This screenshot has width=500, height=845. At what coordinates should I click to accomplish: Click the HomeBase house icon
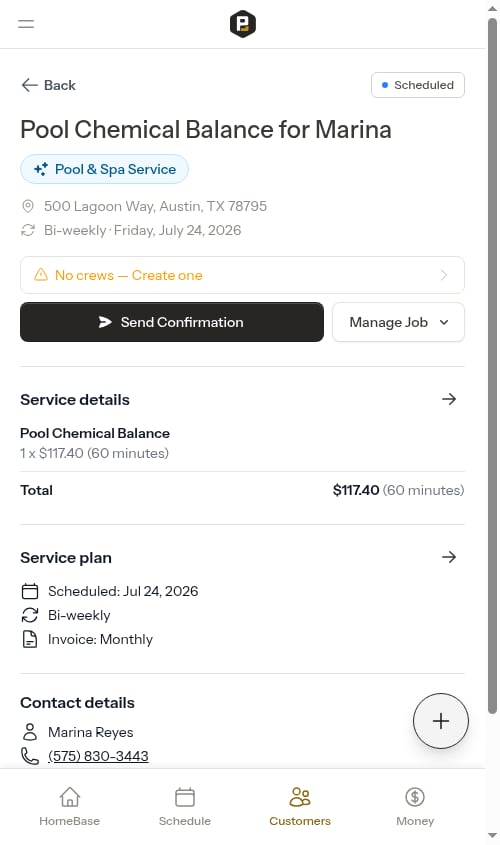point(70,797)
